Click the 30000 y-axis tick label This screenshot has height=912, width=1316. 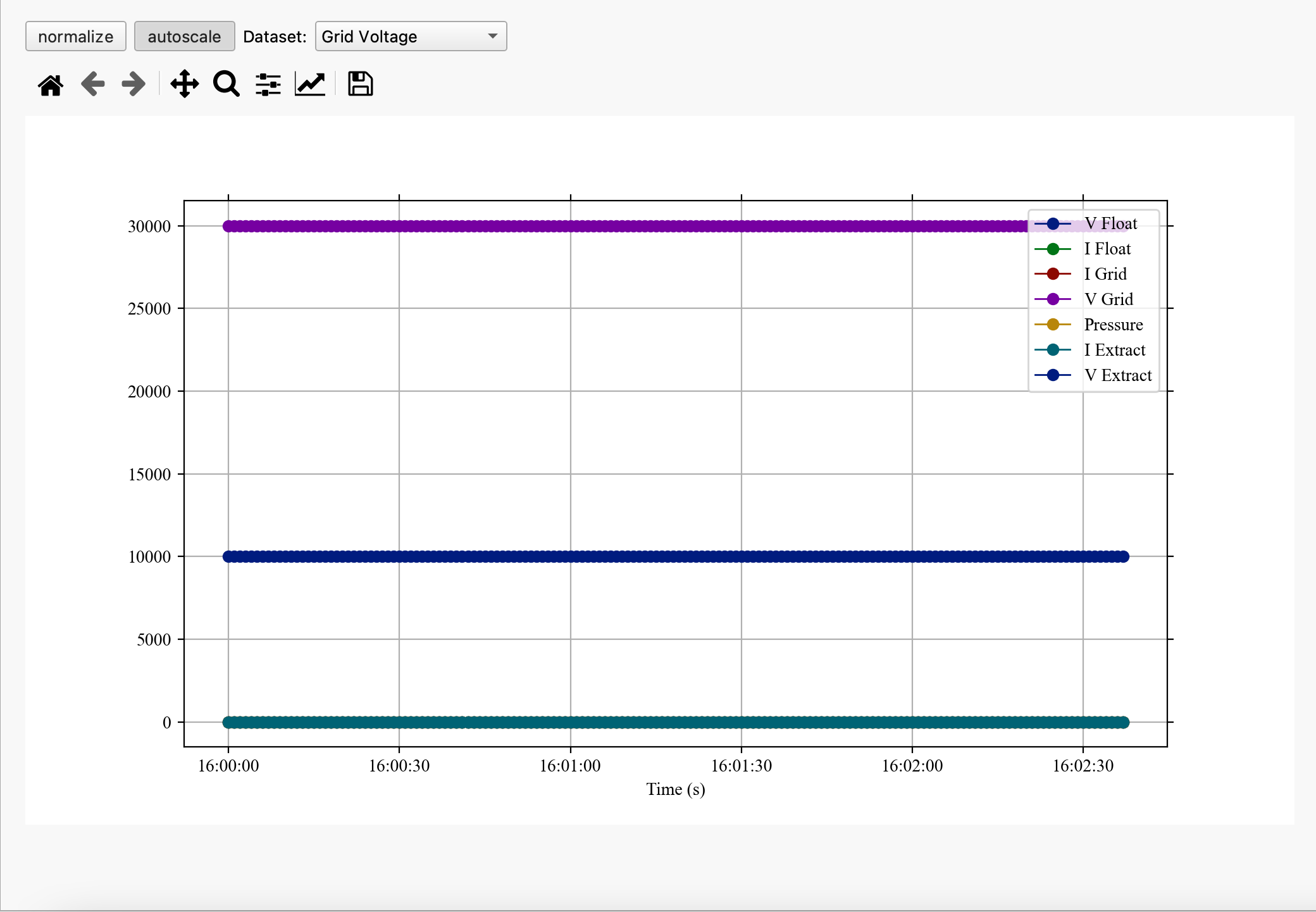[x=149, y=227]
